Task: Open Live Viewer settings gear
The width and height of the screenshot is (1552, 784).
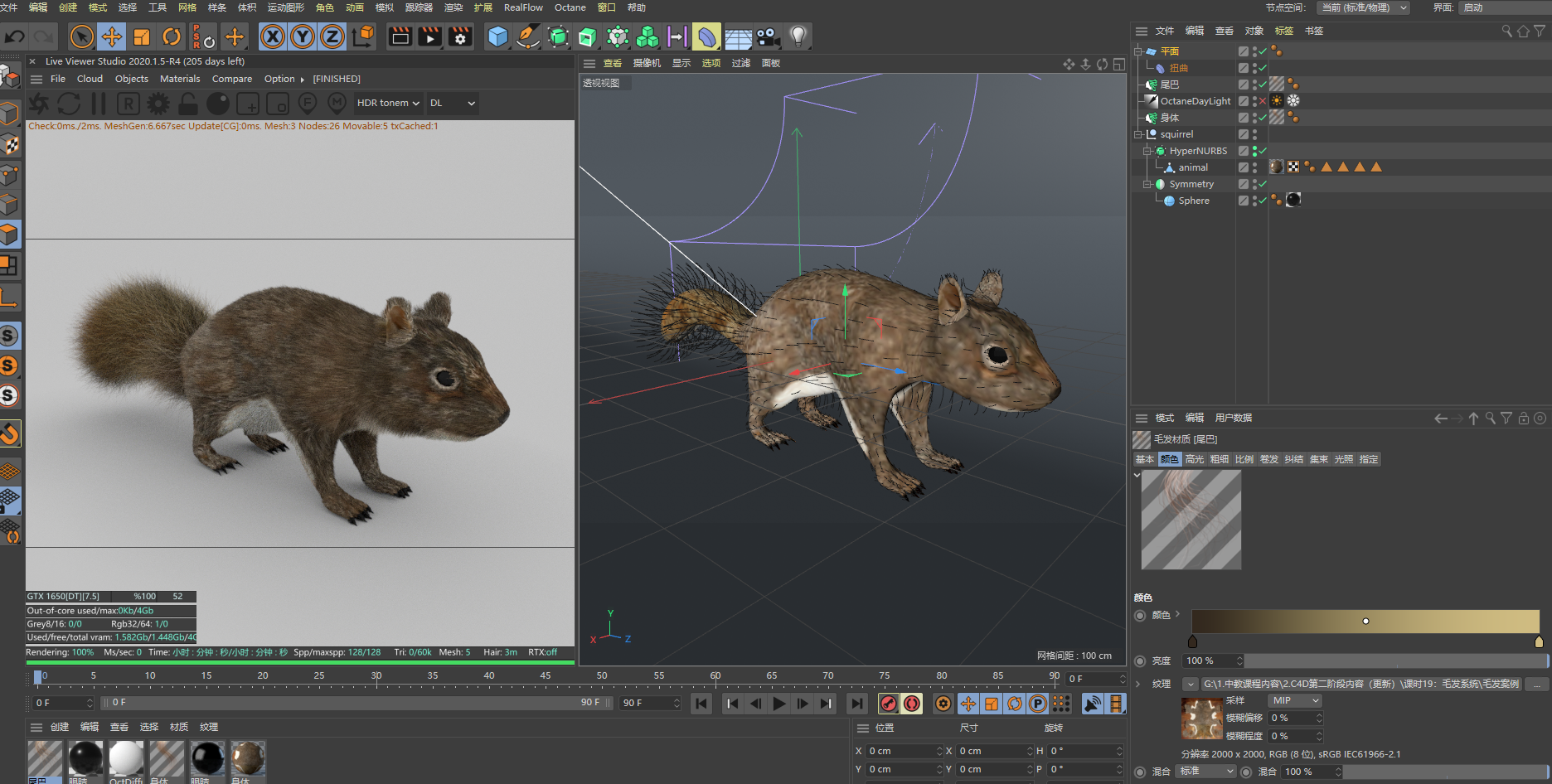Action: [x=158, y=104]
